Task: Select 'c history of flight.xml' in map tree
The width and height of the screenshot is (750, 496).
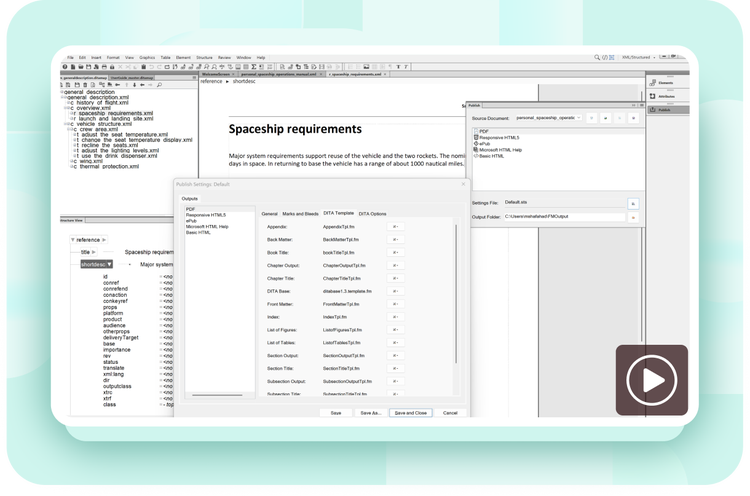Action: click(99, 102)
